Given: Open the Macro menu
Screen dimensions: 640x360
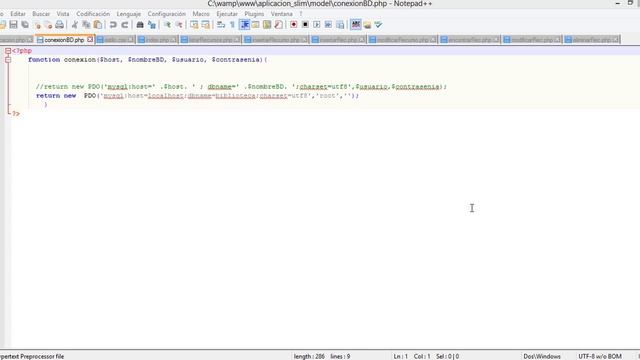Looking at the screenshot, I should pyautogui.click(x=201, y=14).
